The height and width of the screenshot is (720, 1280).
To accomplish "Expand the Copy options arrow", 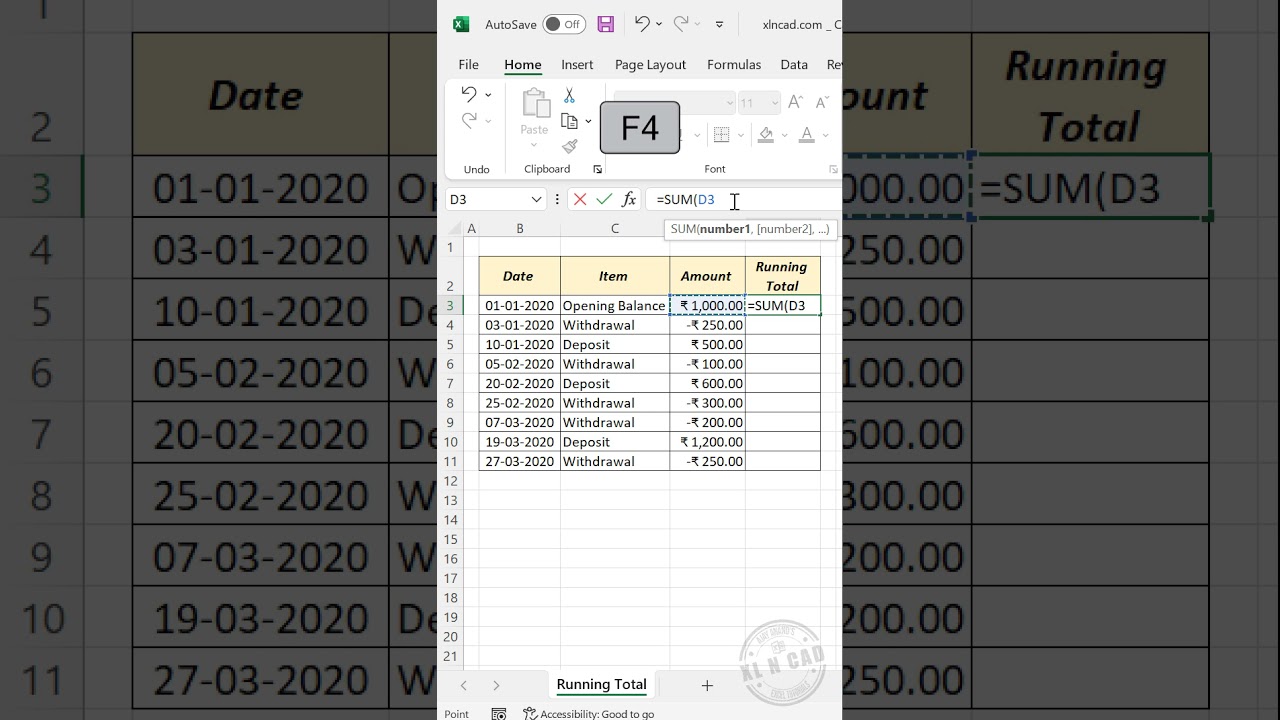I will tap(588, 121).
